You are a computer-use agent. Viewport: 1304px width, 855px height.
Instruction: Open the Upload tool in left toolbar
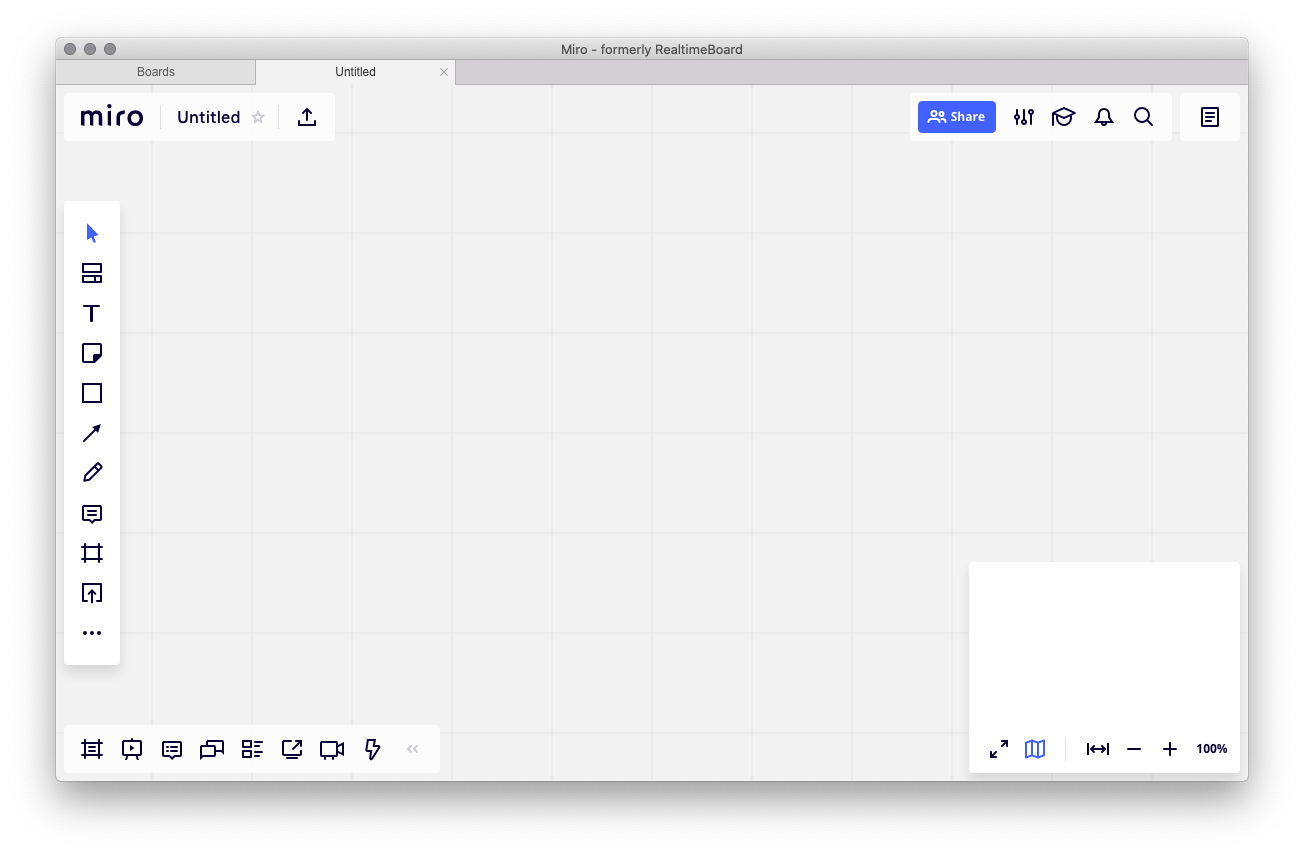91,593
